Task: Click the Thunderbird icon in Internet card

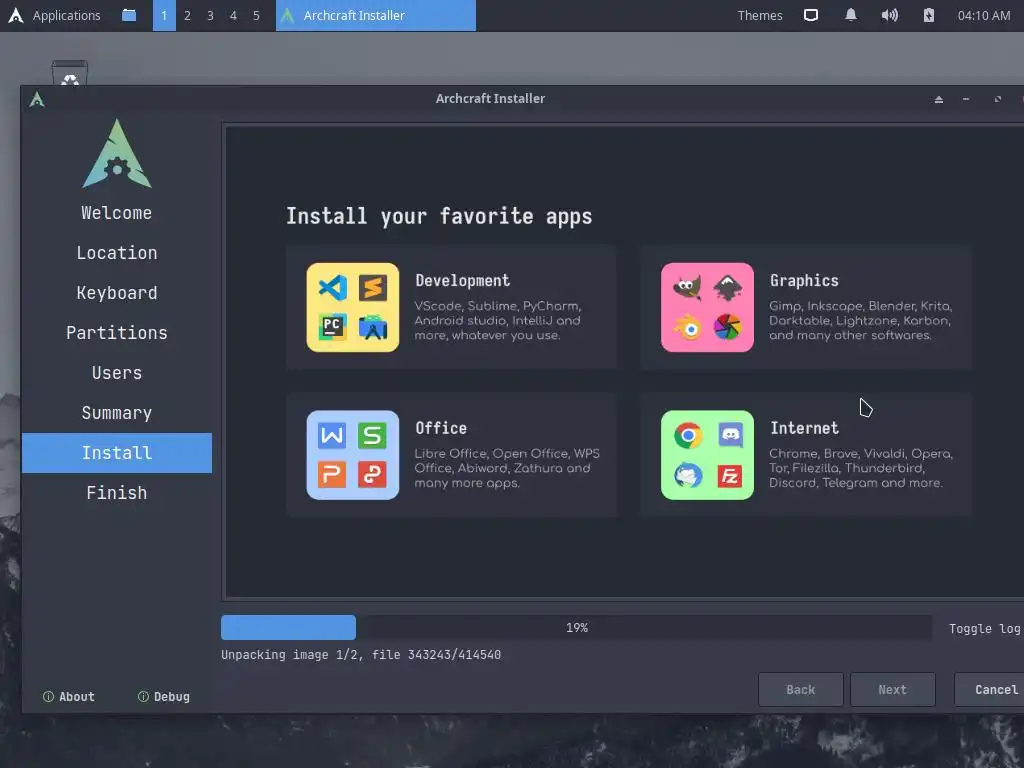Action: [688, 475]
